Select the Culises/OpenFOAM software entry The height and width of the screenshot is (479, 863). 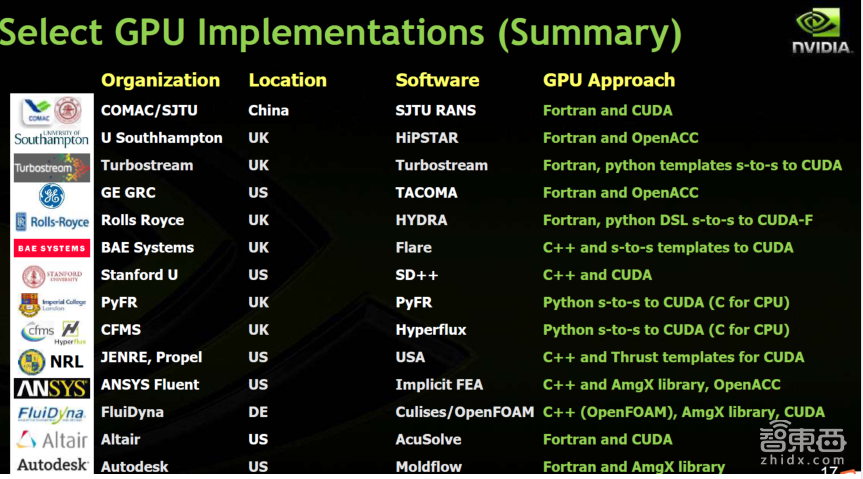(465, 412)
